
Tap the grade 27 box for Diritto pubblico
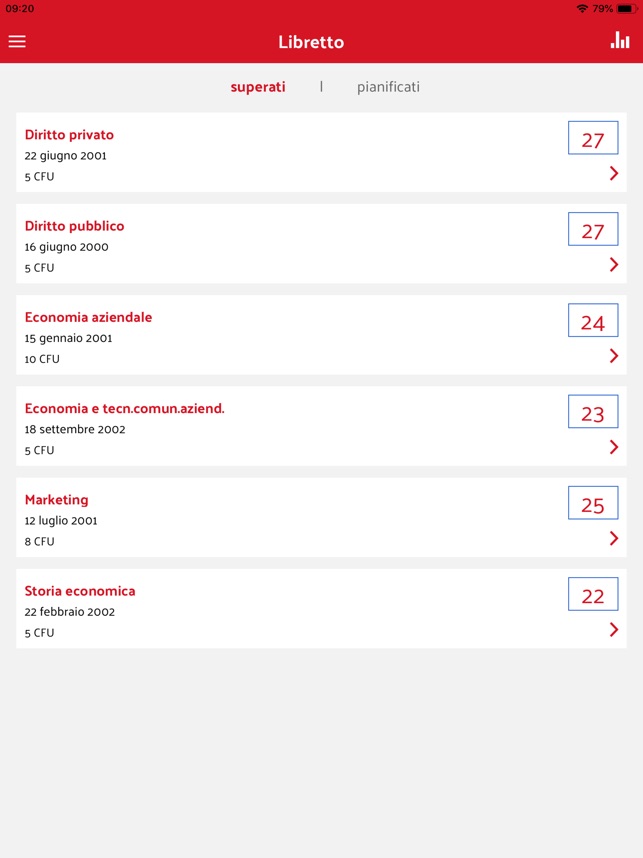[593, 229]
